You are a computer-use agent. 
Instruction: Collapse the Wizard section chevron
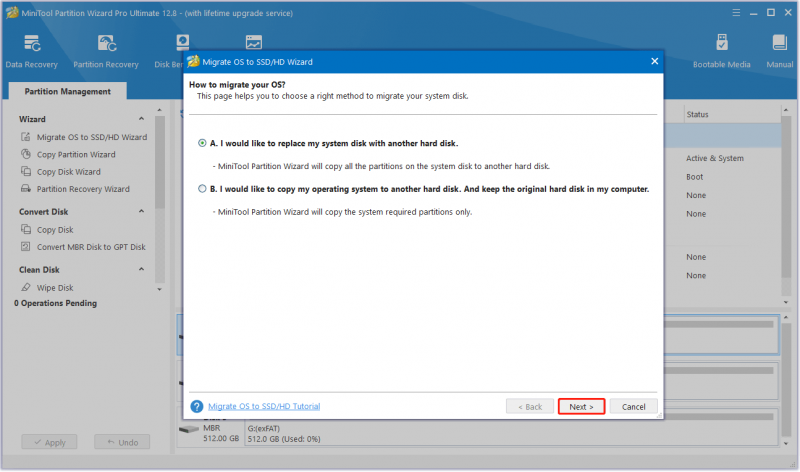click(x=141, y=119)
